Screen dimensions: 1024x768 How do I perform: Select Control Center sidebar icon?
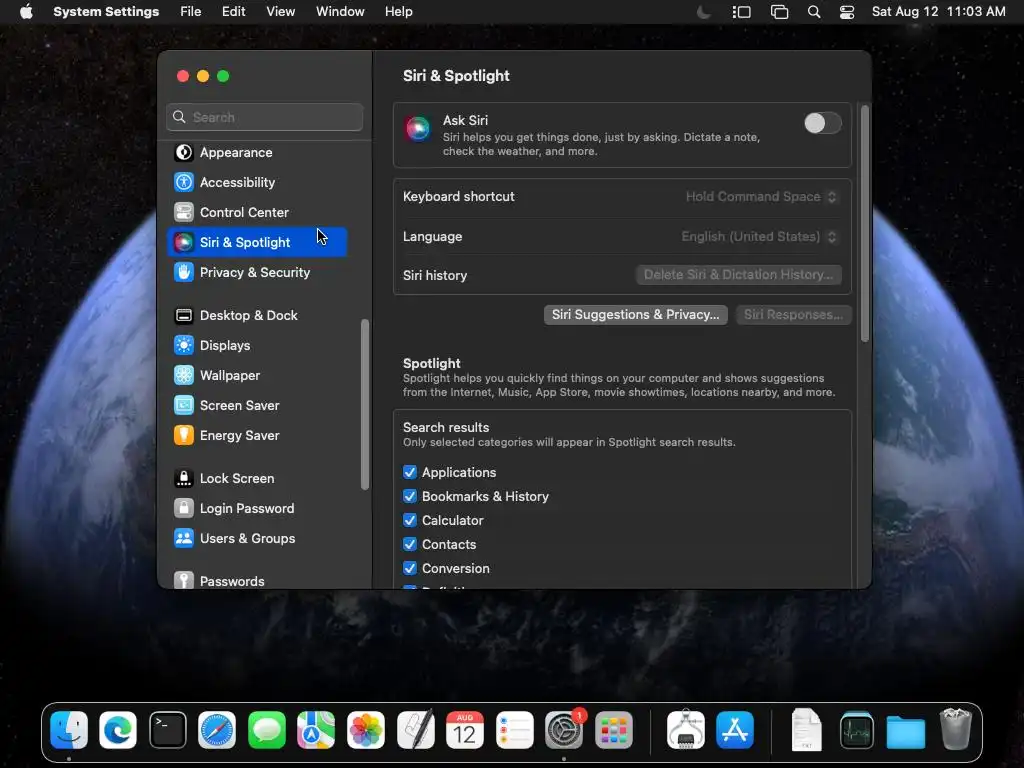[x=184, y=212]
